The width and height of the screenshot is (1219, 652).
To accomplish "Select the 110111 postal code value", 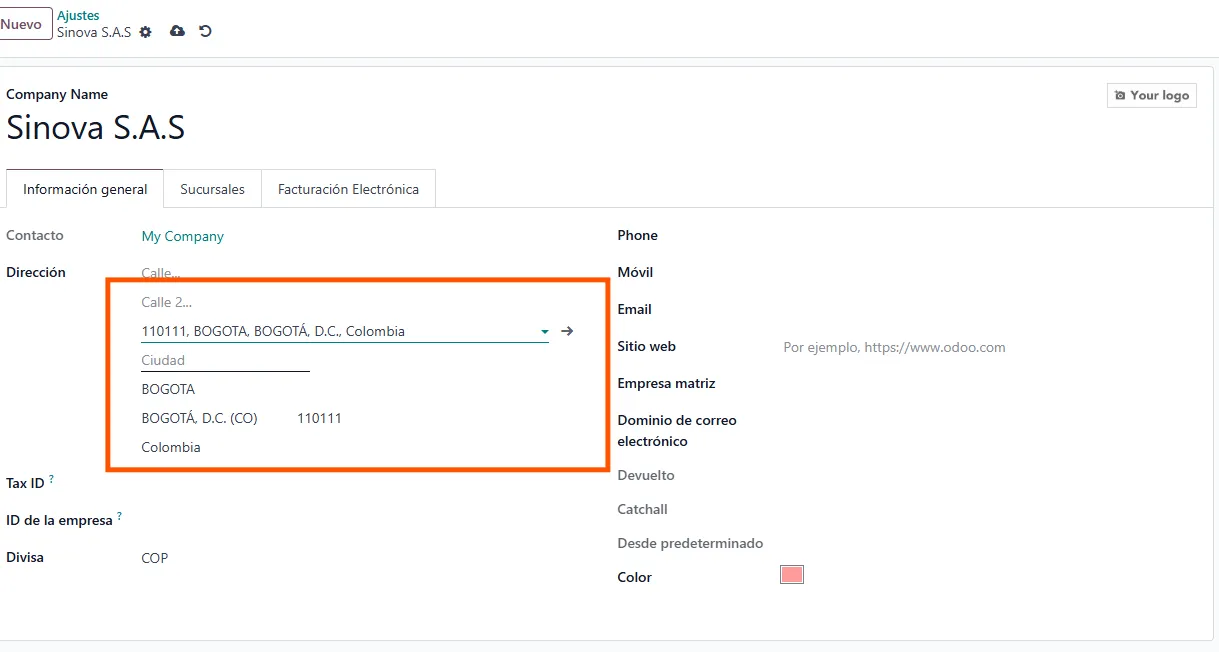I will tap(319, 418).
